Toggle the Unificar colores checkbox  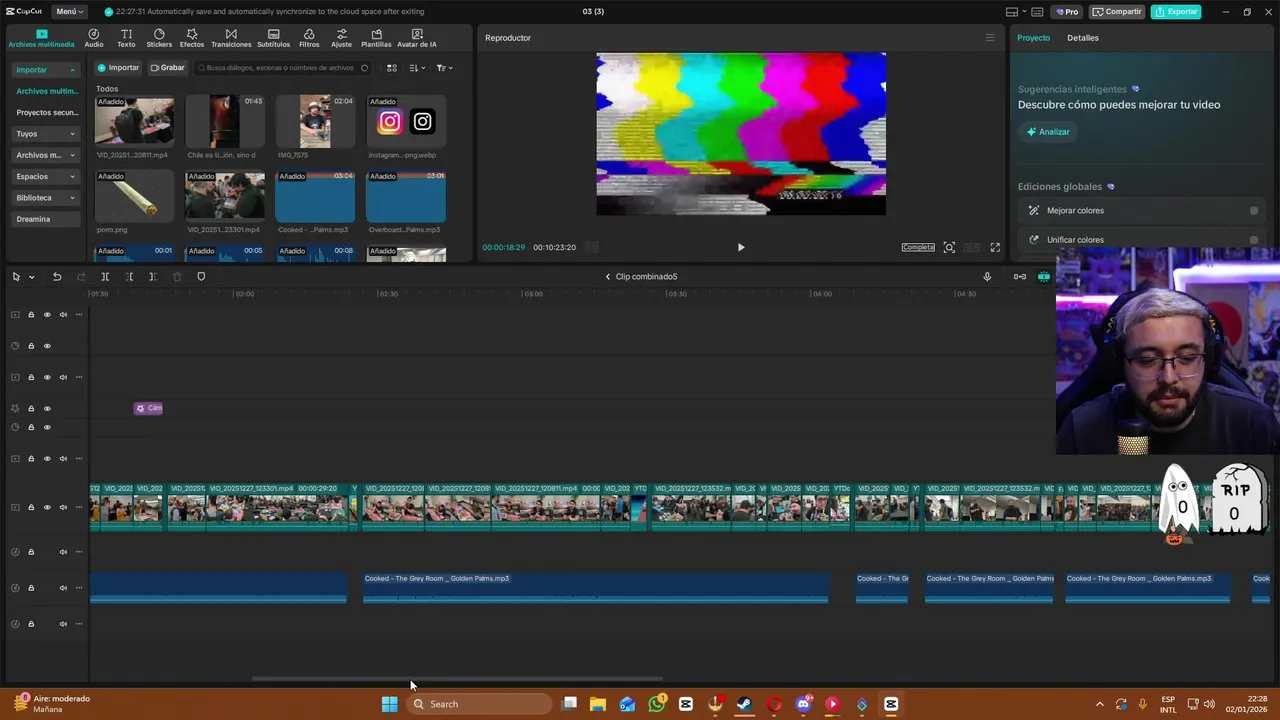(1254, 240)
